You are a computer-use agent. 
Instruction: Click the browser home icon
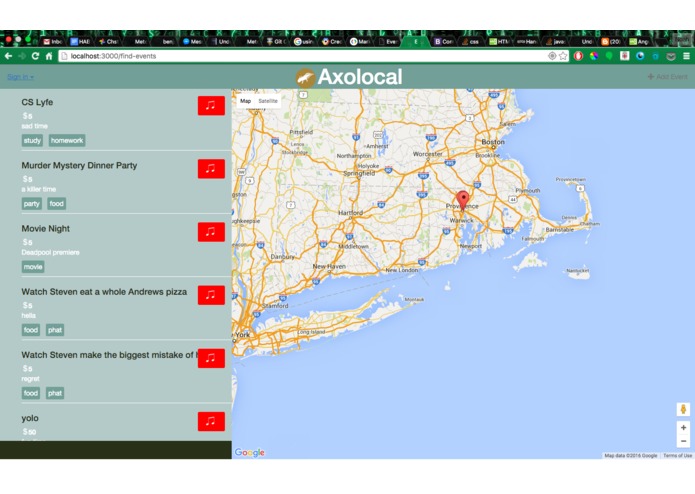click(49, 56)
